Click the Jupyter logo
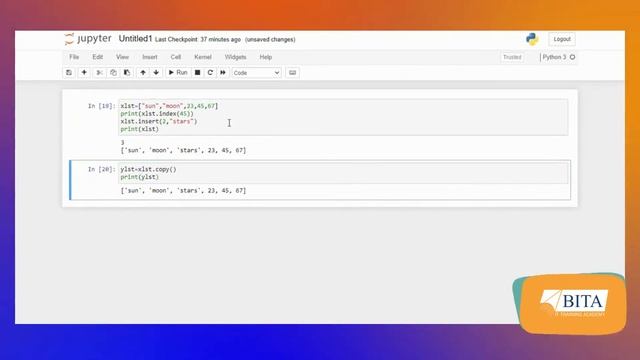Viewport: 640px width, 360px height. tap(88, 39)
